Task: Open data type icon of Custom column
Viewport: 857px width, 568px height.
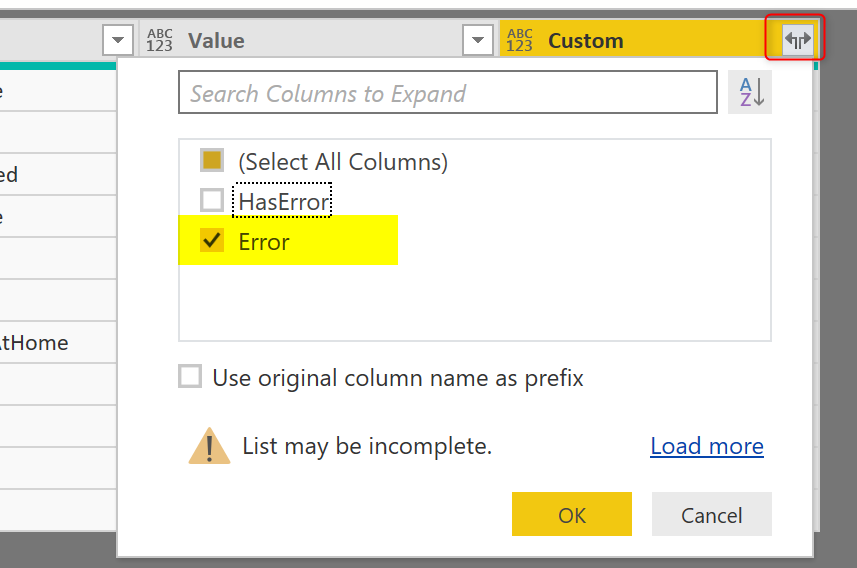Action: point(519,40)
